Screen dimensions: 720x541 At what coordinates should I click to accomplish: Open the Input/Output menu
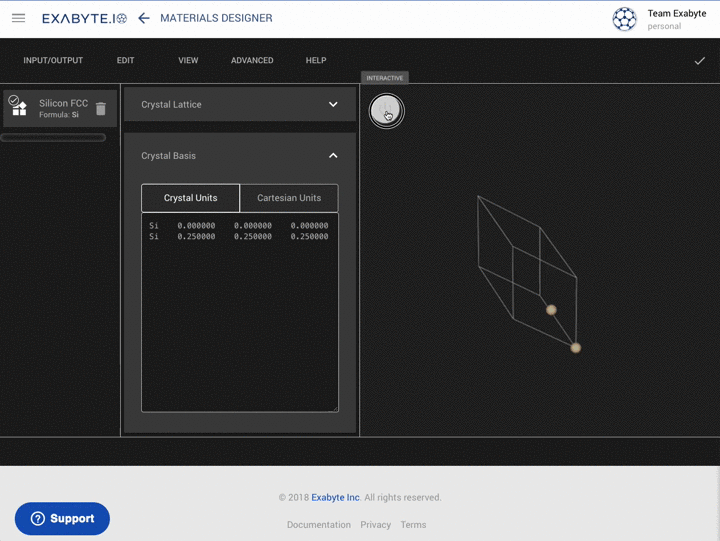(x=53, y=61)
